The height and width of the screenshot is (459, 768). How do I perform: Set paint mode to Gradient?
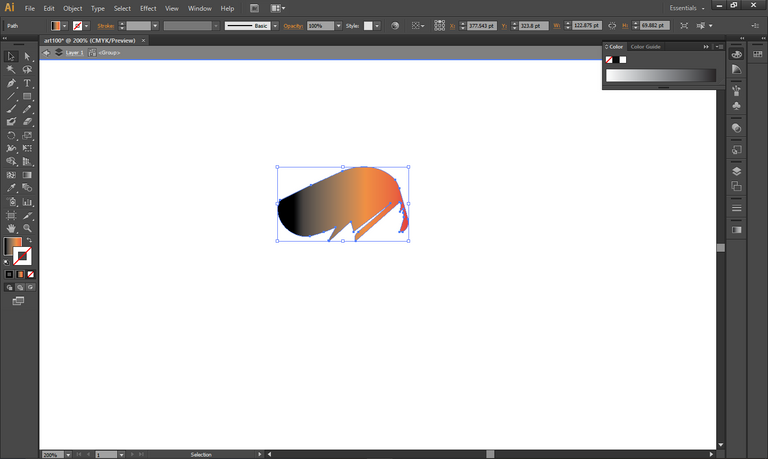point(20,274)
